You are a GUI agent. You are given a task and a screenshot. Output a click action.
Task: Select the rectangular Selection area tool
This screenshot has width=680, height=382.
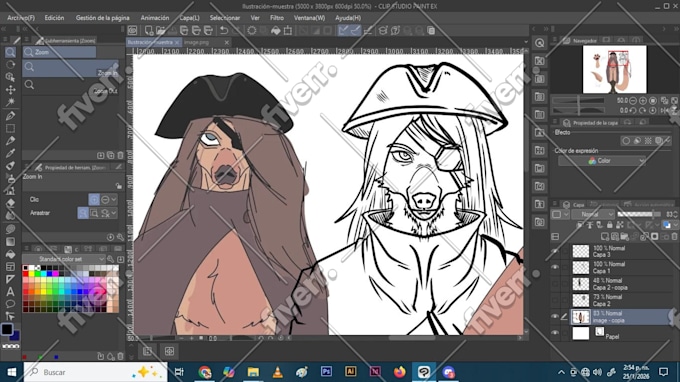click(10, 128)
